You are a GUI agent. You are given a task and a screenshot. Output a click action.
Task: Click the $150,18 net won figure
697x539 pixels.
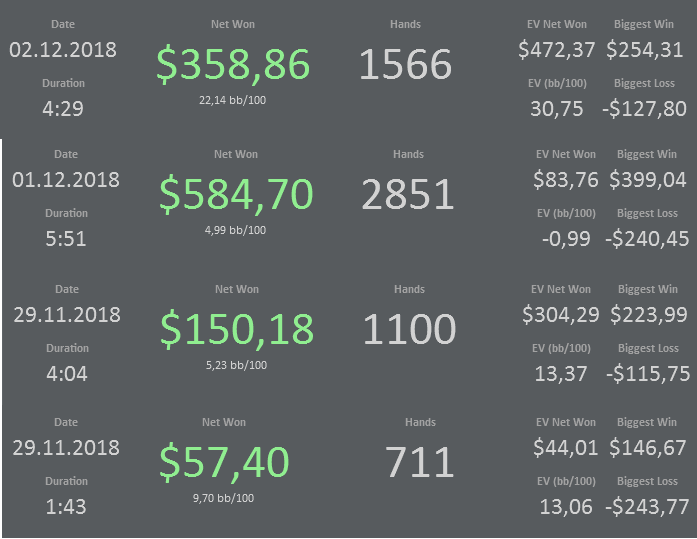pos(237,330)
